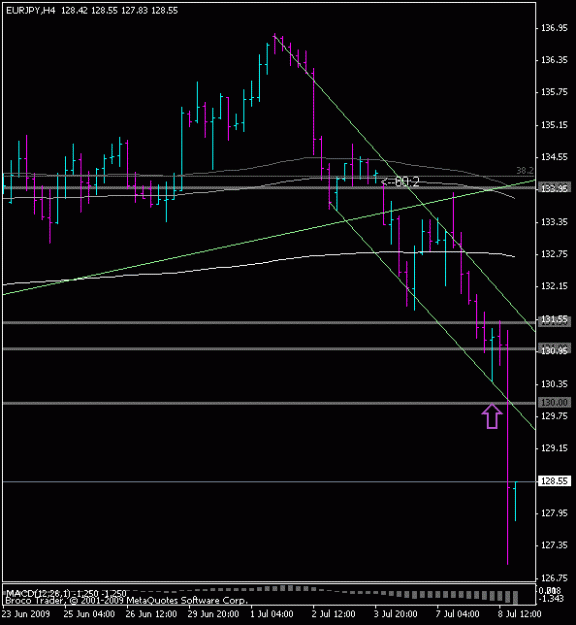Select the horizontal line at 130.95
This screenshot has height=625, width=576.
[269, 349]
